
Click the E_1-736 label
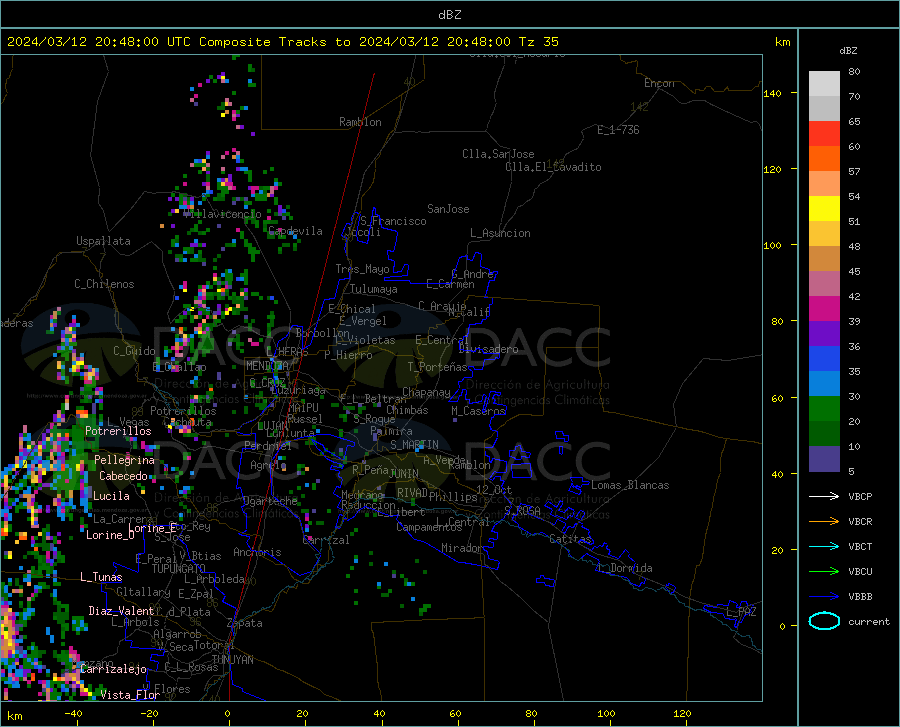[x=618, y=130]
